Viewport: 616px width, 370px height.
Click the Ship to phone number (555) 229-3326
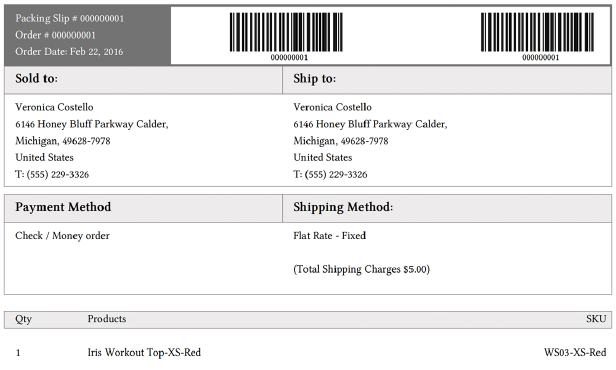point(334,174)
